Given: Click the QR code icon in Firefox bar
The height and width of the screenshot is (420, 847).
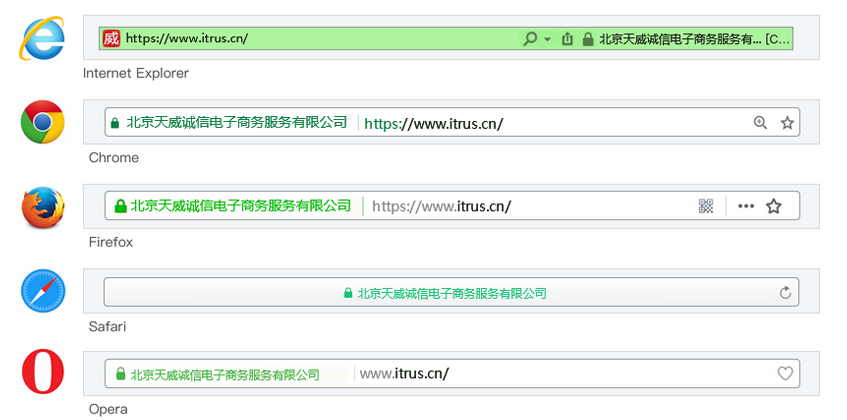Looking at the screenshot, I should (x=705, y=206).
